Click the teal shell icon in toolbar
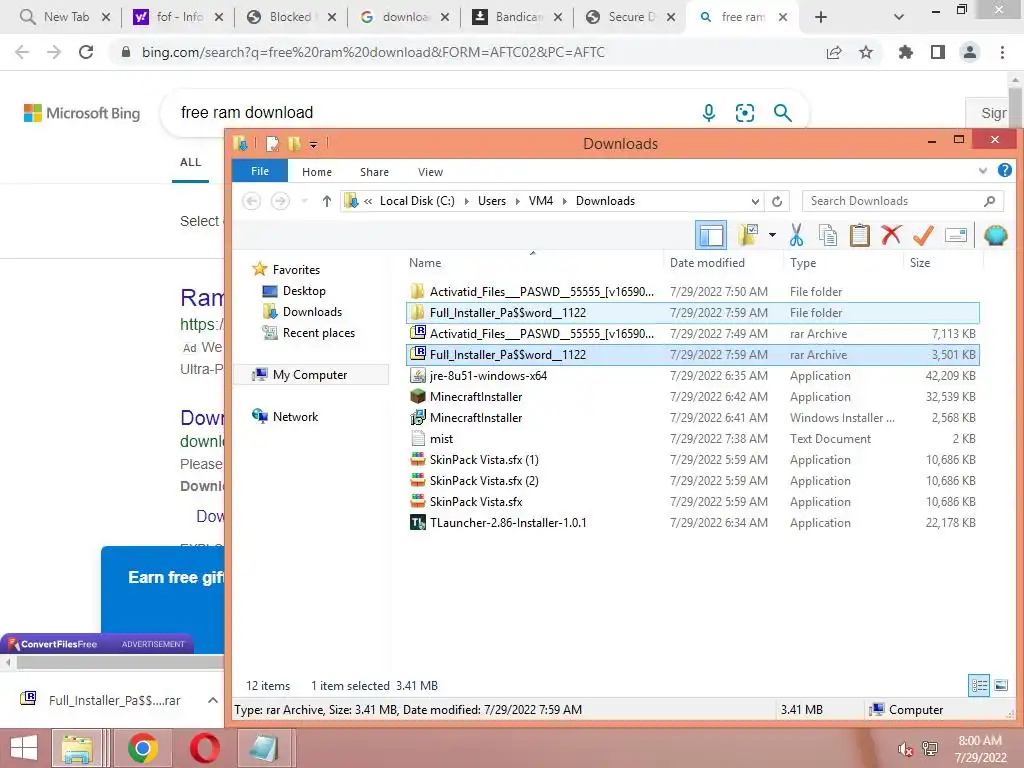Image resolution: width=1024 pixels, height=768 pixels. [x=995, y=235]
